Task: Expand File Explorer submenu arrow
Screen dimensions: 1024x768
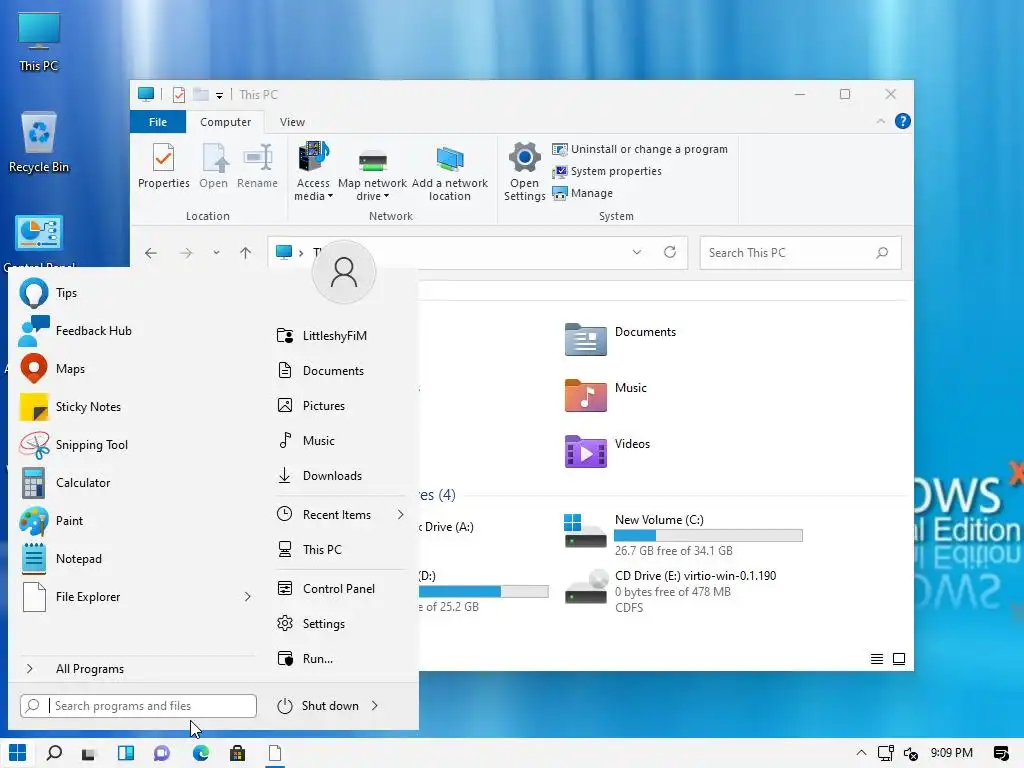Action: pyautogui.click(x=248, y=596)
